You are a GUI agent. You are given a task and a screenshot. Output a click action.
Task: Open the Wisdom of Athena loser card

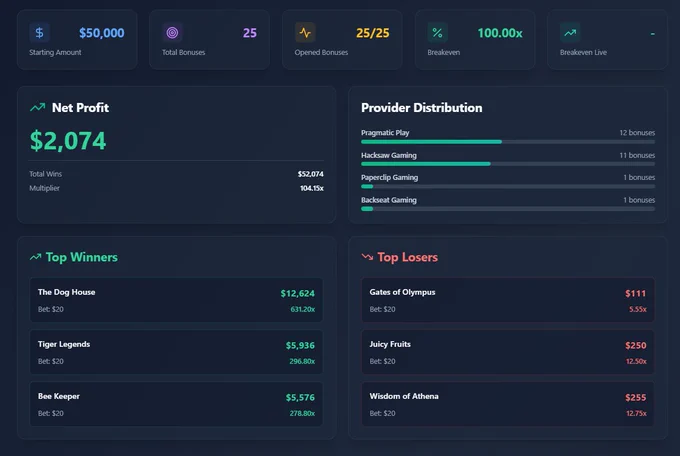(x=508, y=404)
